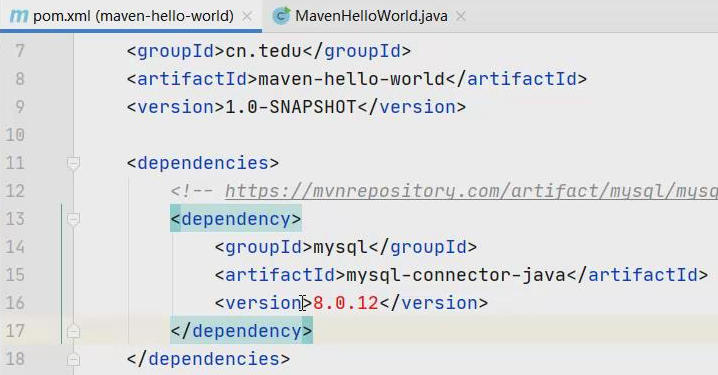Click the 1.0-SNAPSHOT version text
This screenshot has height=375, width=718.
(x=291, y=107)
